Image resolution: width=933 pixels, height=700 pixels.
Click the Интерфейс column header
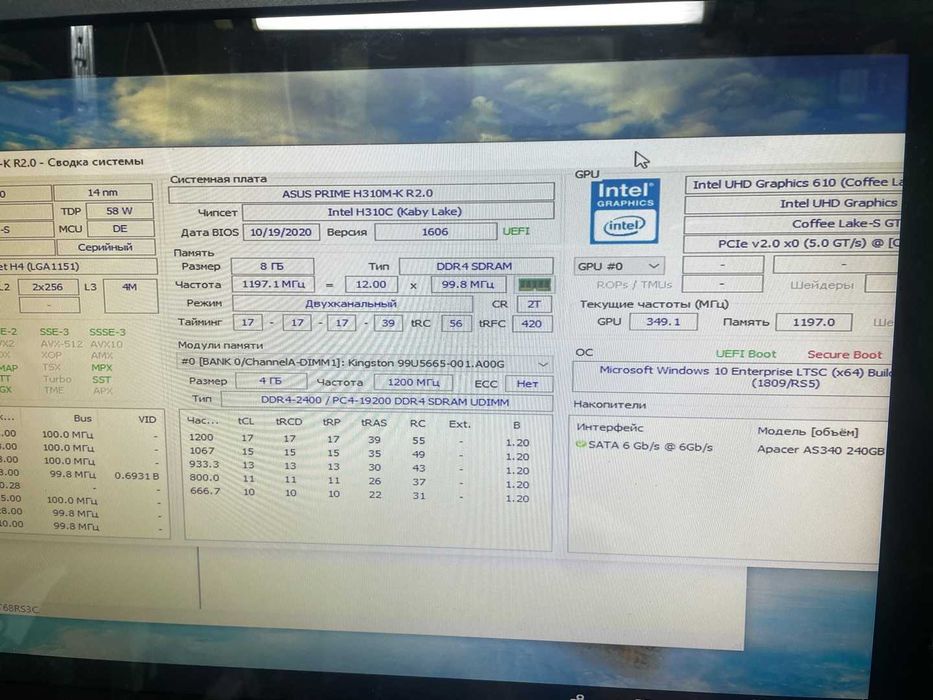pos(610,427)
